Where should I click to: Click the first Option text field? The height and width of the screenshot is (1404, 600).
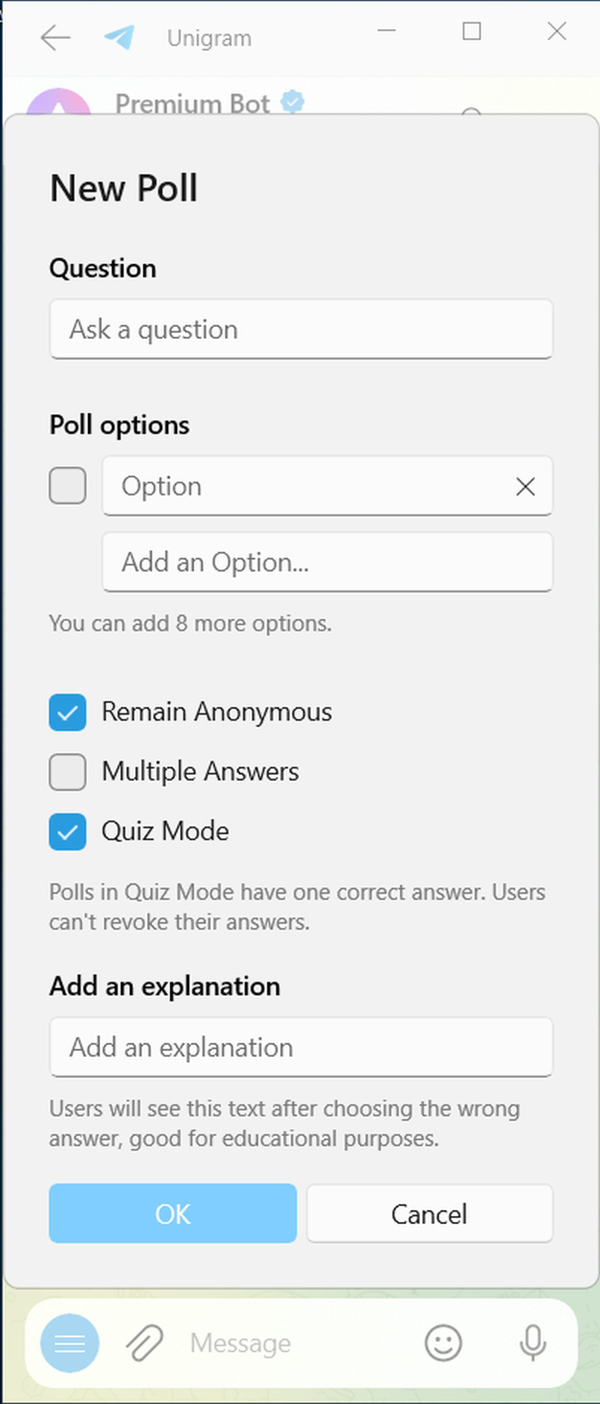327,486
